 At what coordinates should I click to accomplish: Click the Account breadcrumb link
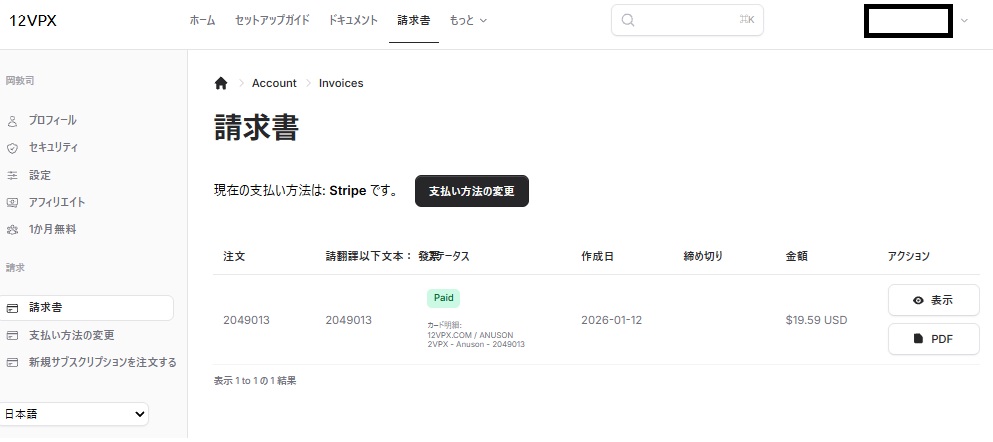[274, 83]
